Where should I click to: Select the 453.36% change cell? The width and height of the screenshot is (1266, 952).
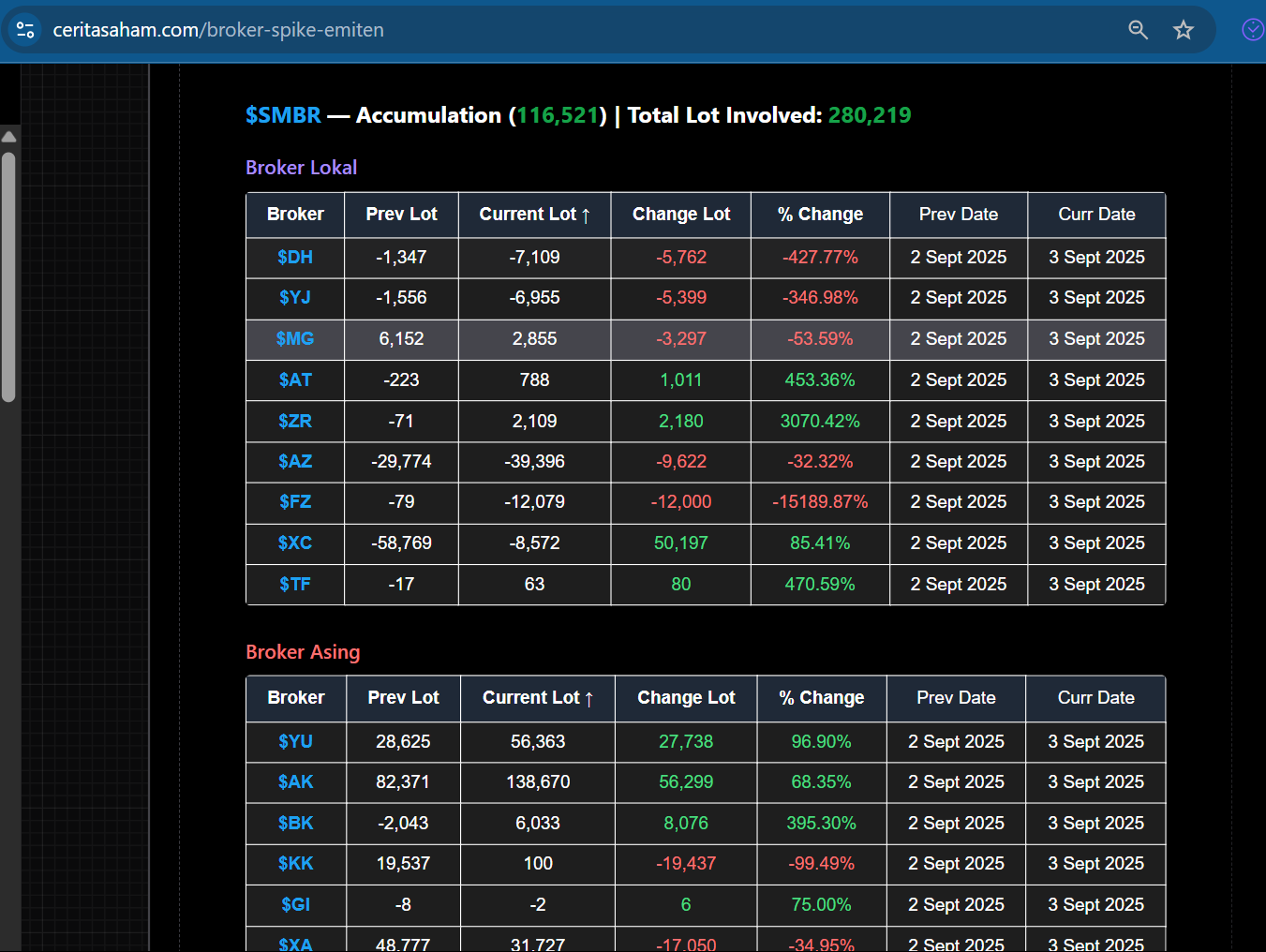coord(820,380)
